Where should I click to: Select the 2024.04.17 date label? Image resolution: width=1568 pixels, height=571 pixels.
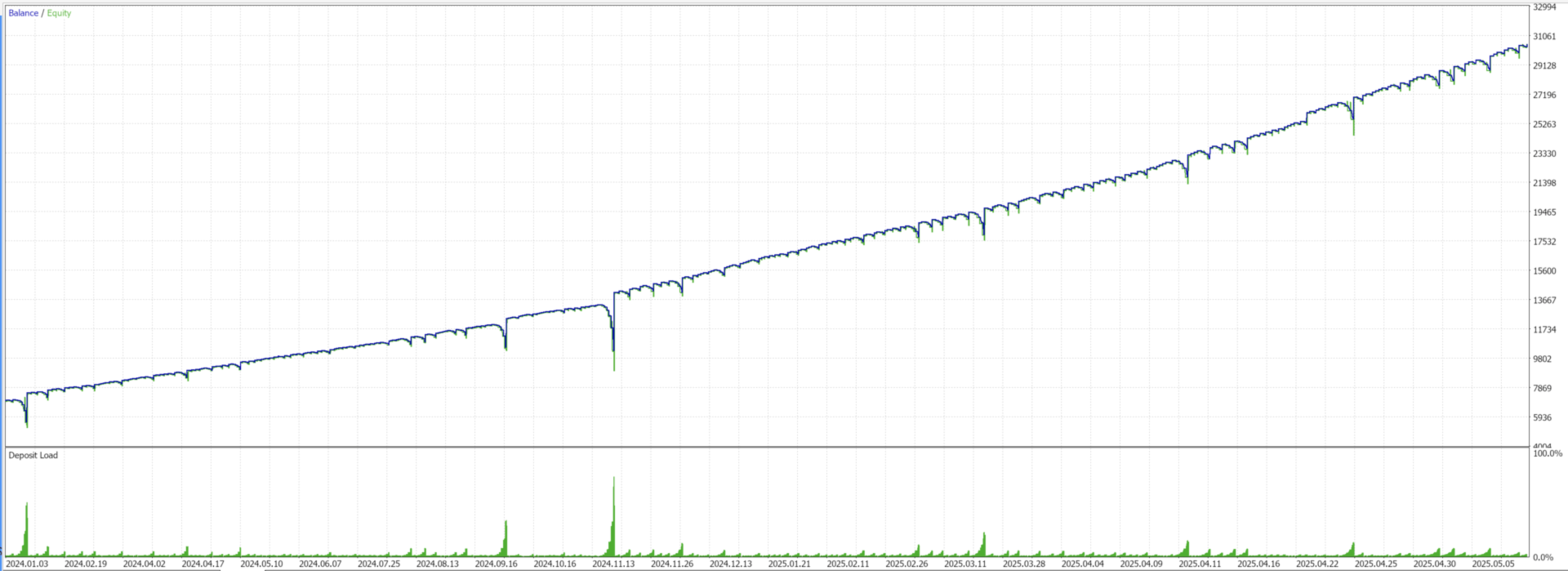pos(203,564)
